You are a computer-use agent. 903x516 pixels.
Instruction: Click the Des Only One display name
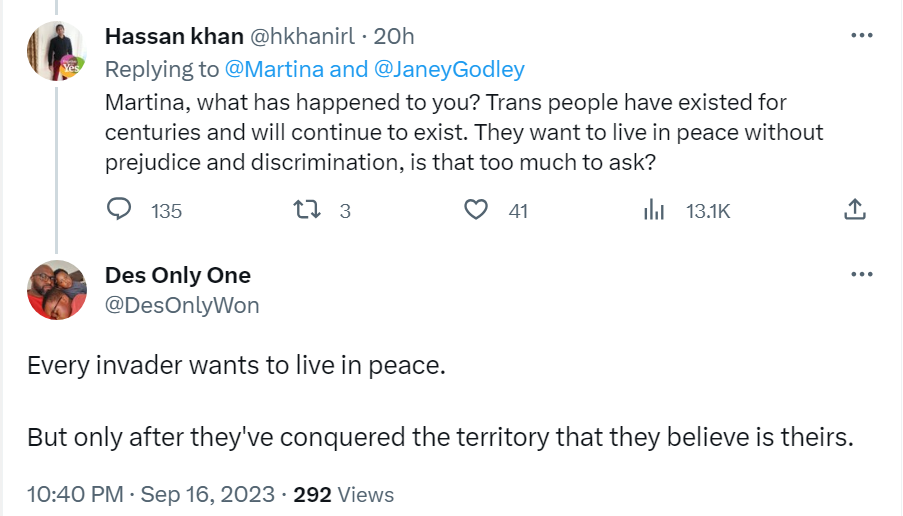point(177,275)
